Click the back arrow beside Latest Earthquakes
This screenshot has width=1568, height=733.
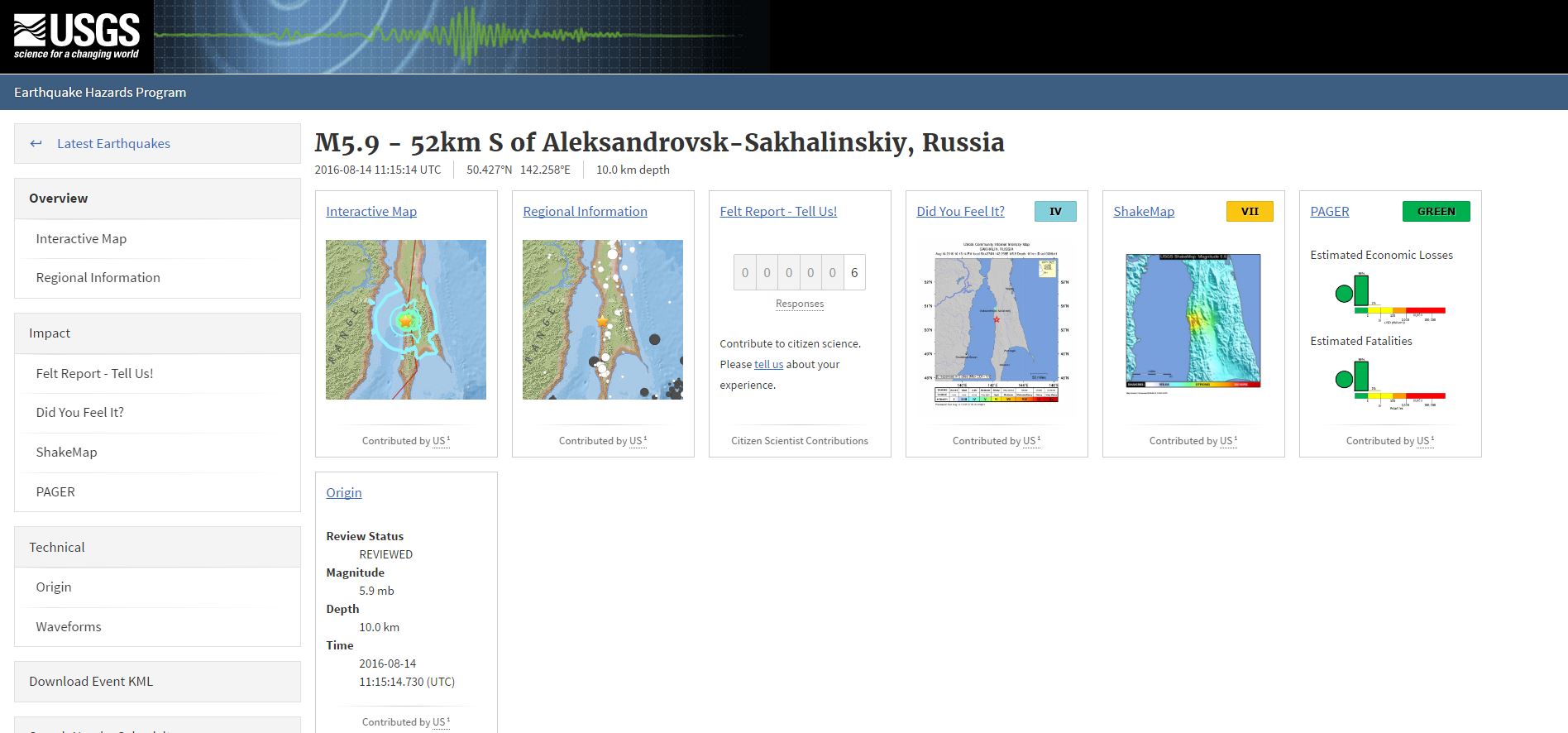coord(36,144)
